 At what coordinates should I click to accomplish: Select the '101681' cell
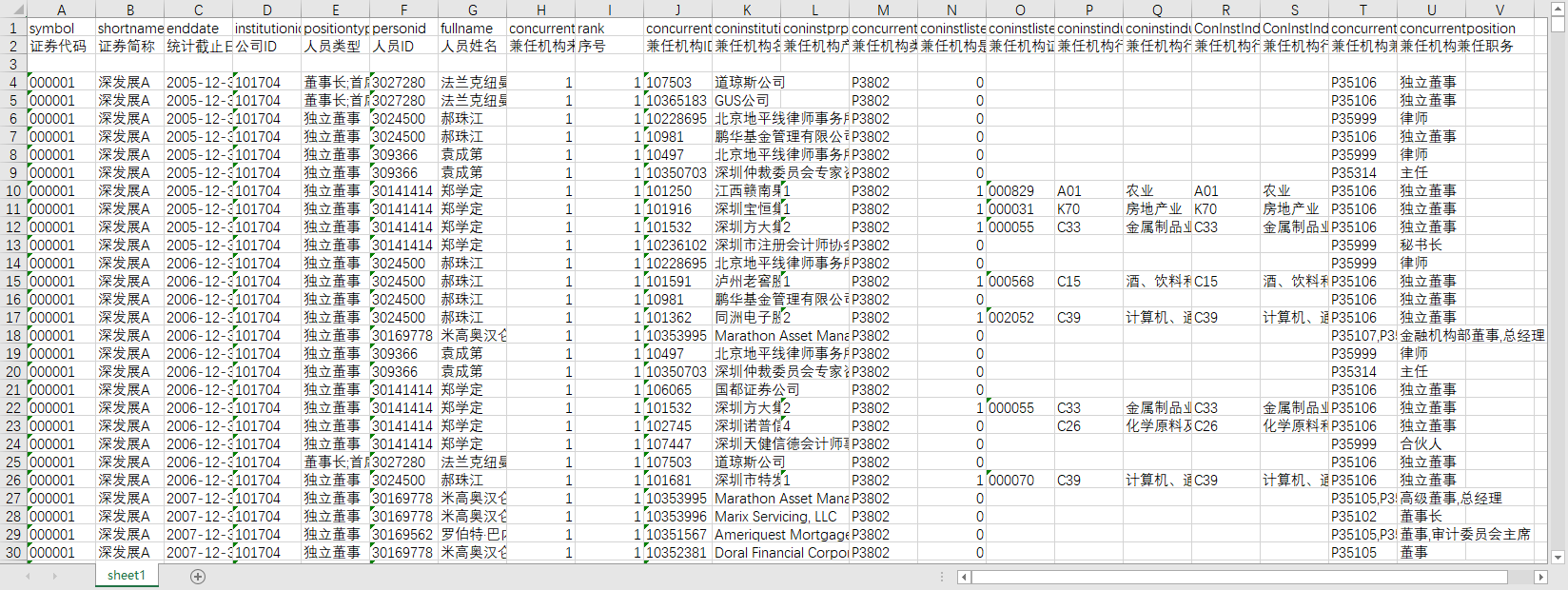pos(678,480)
